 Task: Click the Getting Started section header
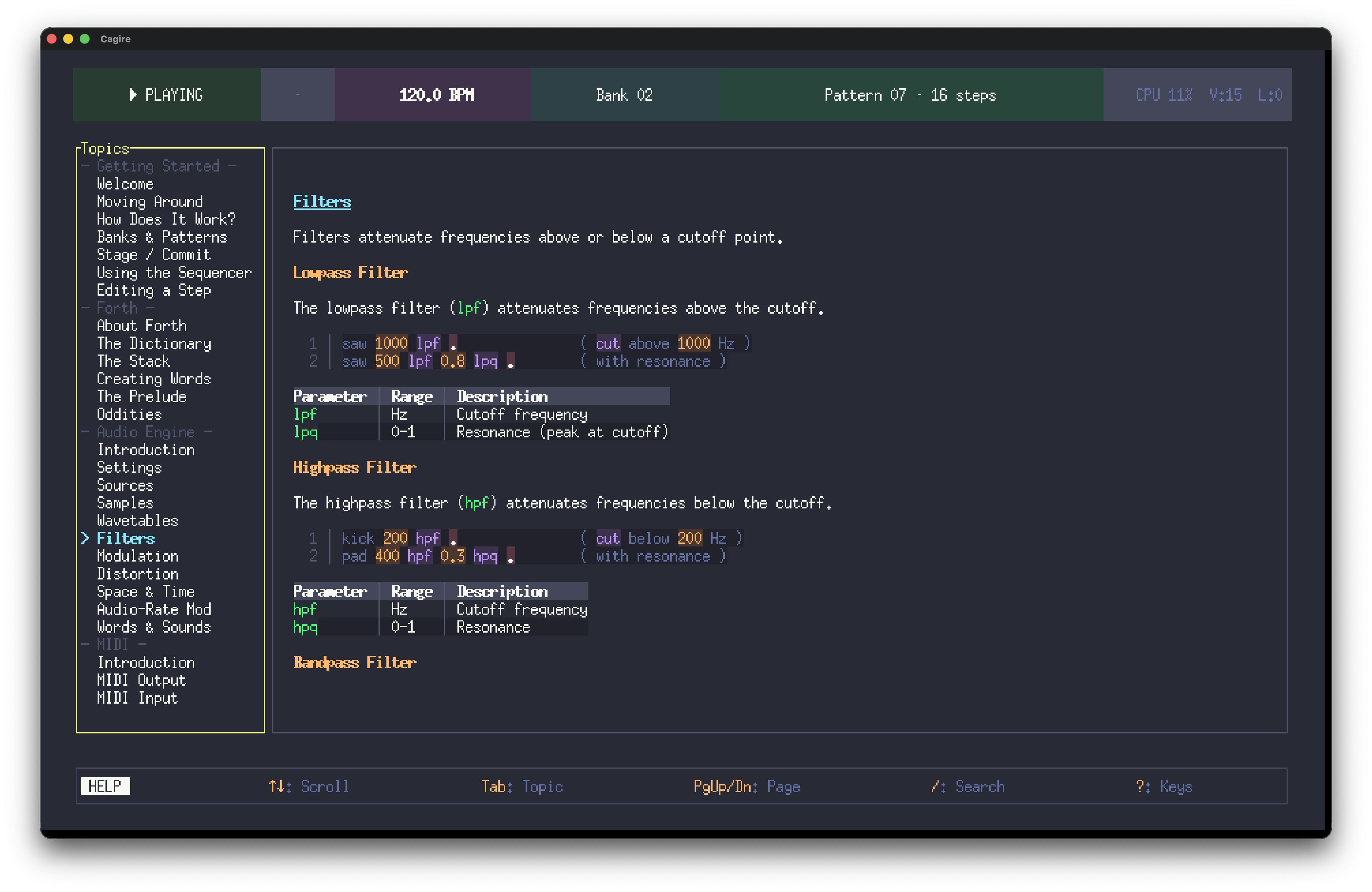click(x=158, y=166)
